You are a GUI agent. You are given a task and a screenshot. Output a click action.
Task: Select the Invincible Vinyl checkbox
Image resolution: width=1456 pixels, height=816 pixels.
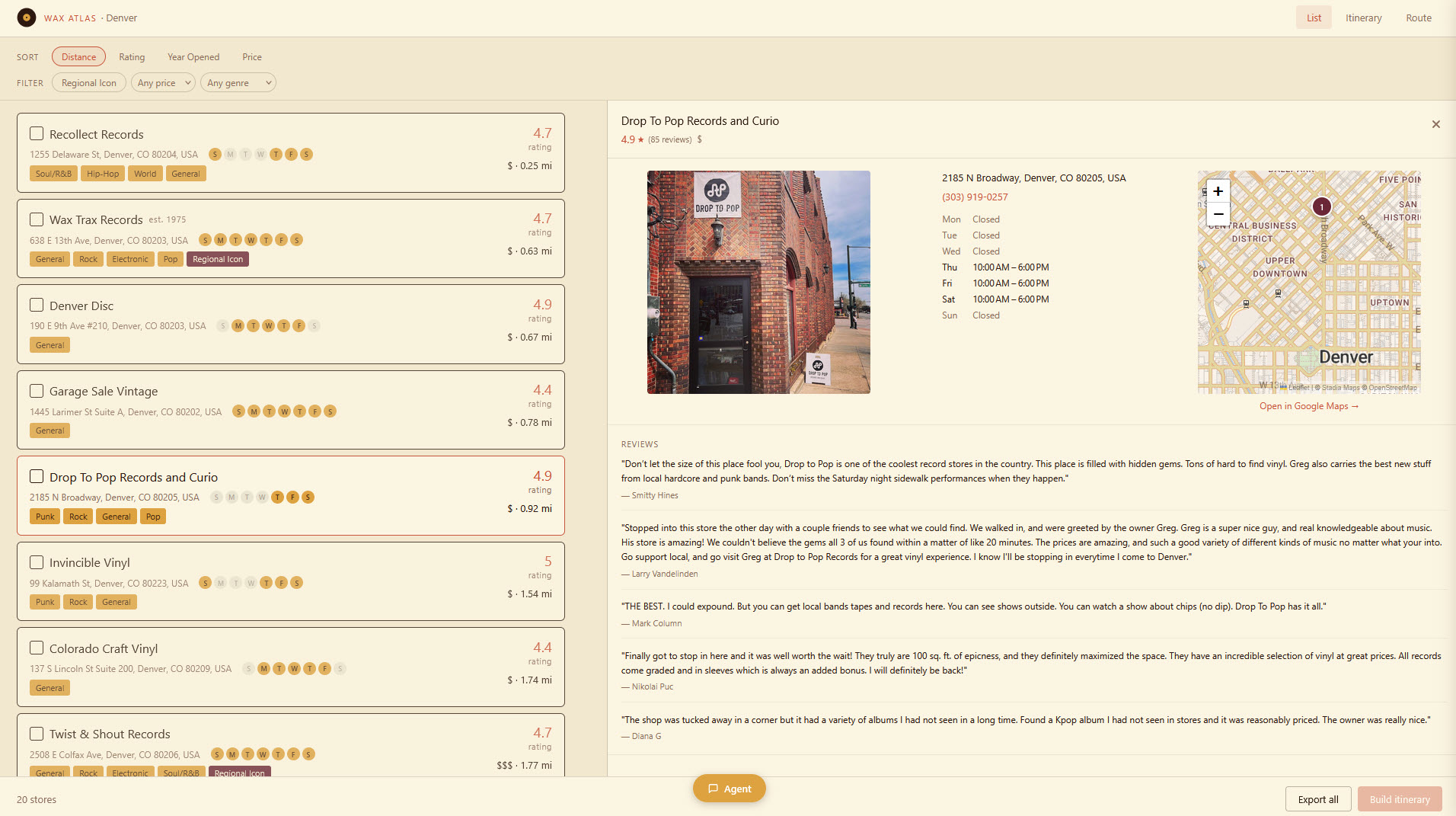(x=37, y=562)
